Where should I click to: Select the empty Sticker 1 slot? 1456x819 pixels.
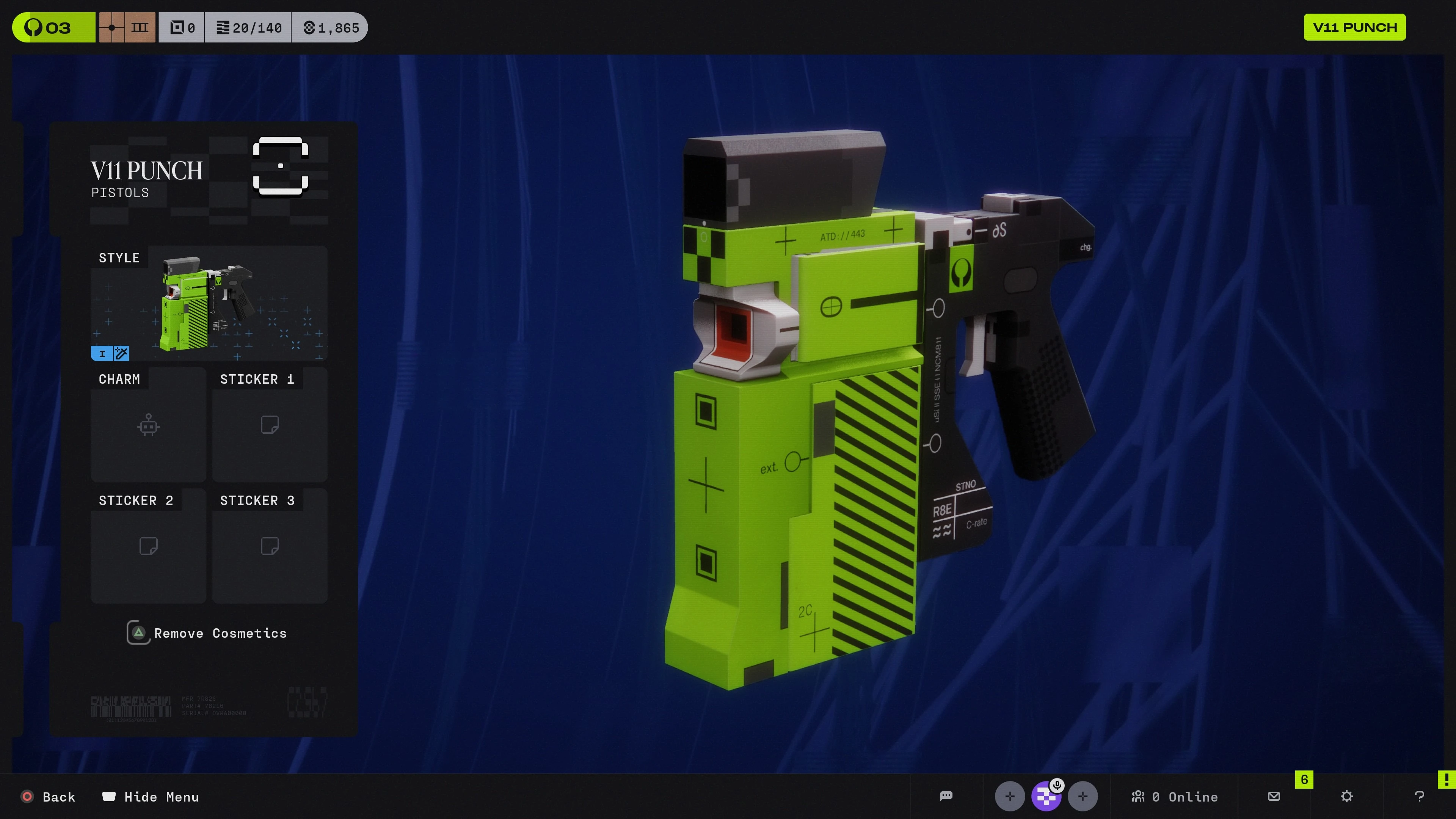click(270, 425)
